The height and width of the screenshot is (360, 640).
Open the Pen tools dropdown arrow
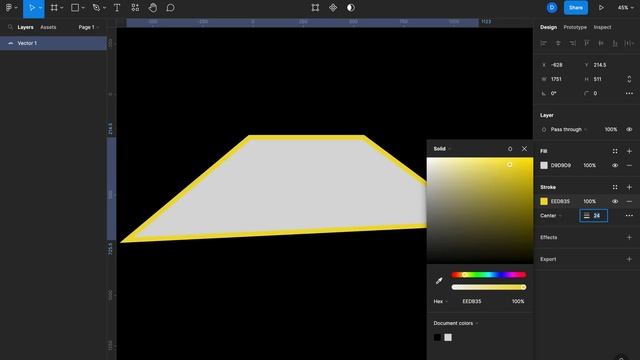104,8
